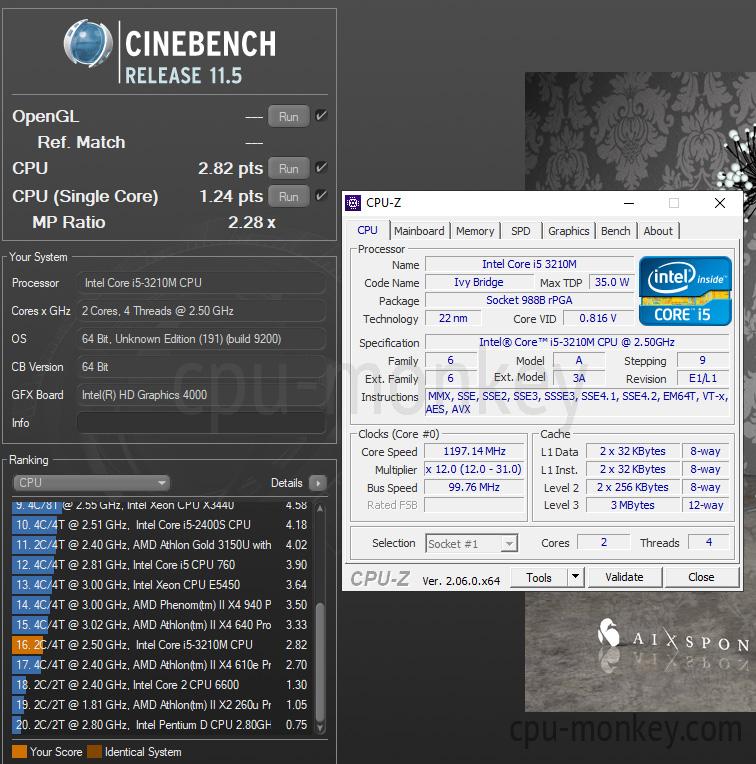
Task: Click the Processor field in Your System
Action: click(x=201, y=283)
